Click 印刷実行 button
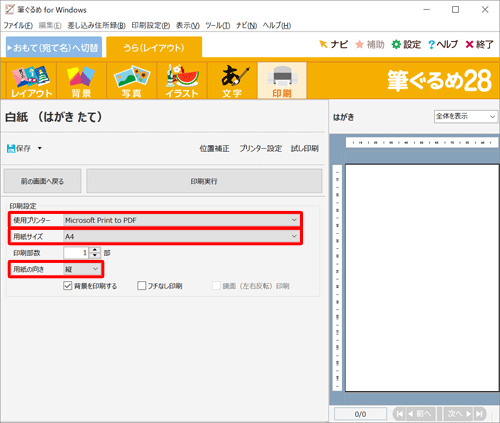This screenshot has width=500, height=423. tap(204, 181)
